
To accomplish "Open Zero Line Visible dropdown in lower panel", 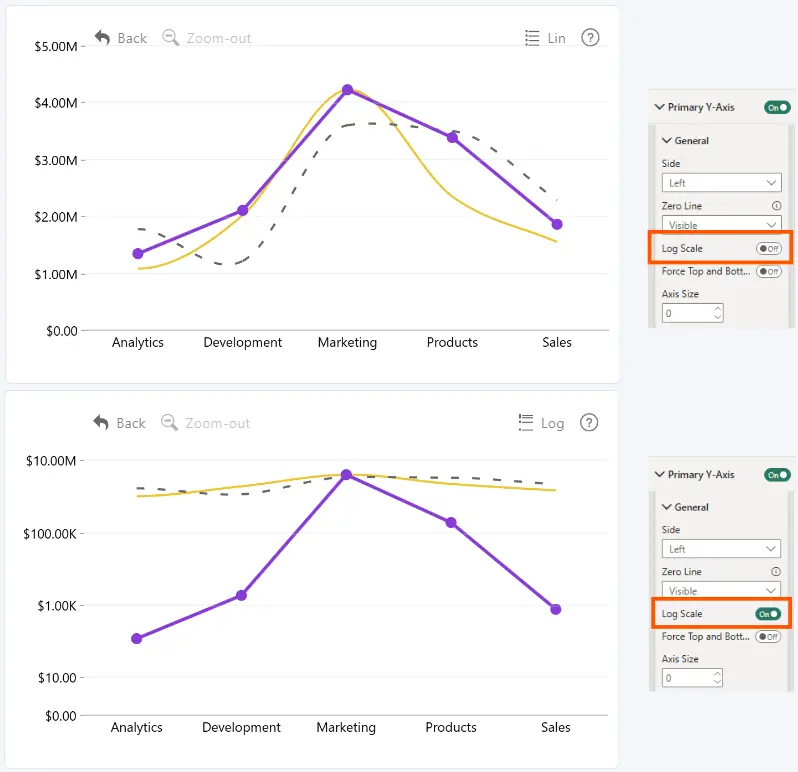I will click(x=721, y=589).
